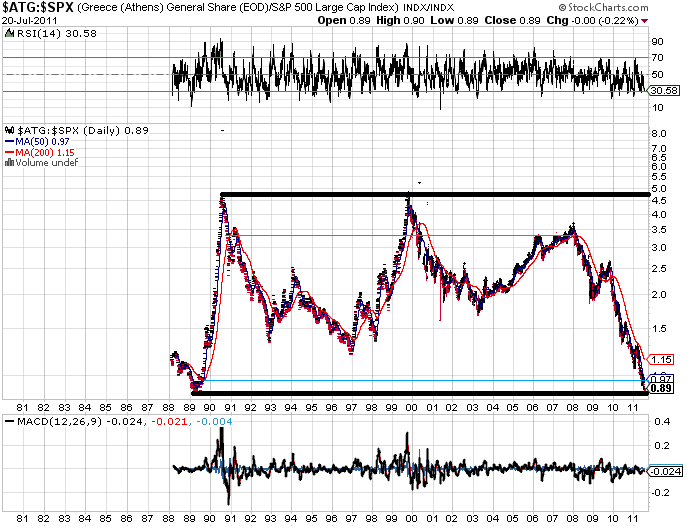Click the Chg -0.00 (-0.22%) value
Image resolution: width=689 pixels, height=528 pixels.
[x=592, y=21]
